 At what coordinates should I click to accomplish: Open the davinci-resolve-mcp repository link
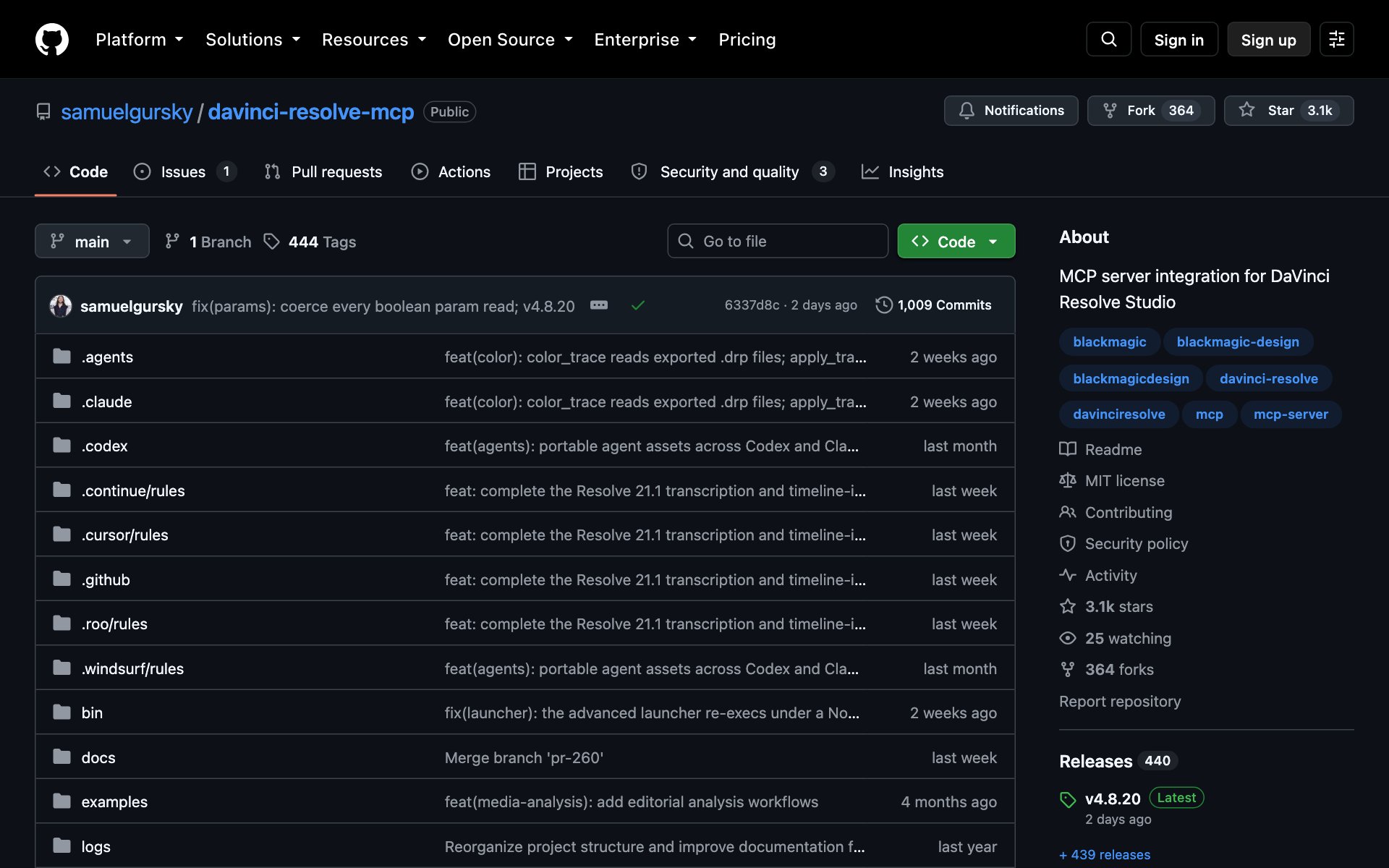(311, 111)
